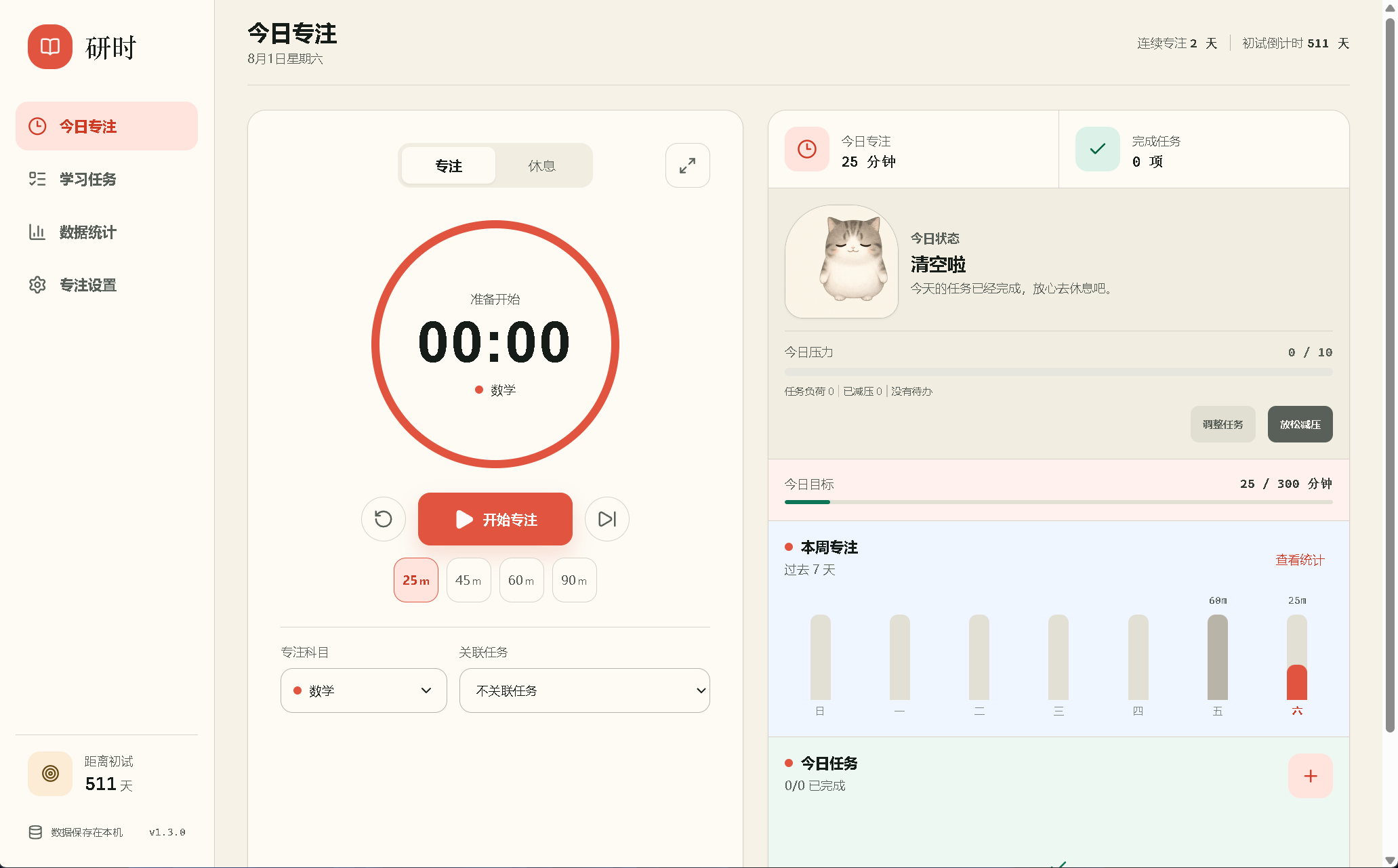
Task: Click the green checkmark icon beside 完成任务
Action: [1098, 149]
